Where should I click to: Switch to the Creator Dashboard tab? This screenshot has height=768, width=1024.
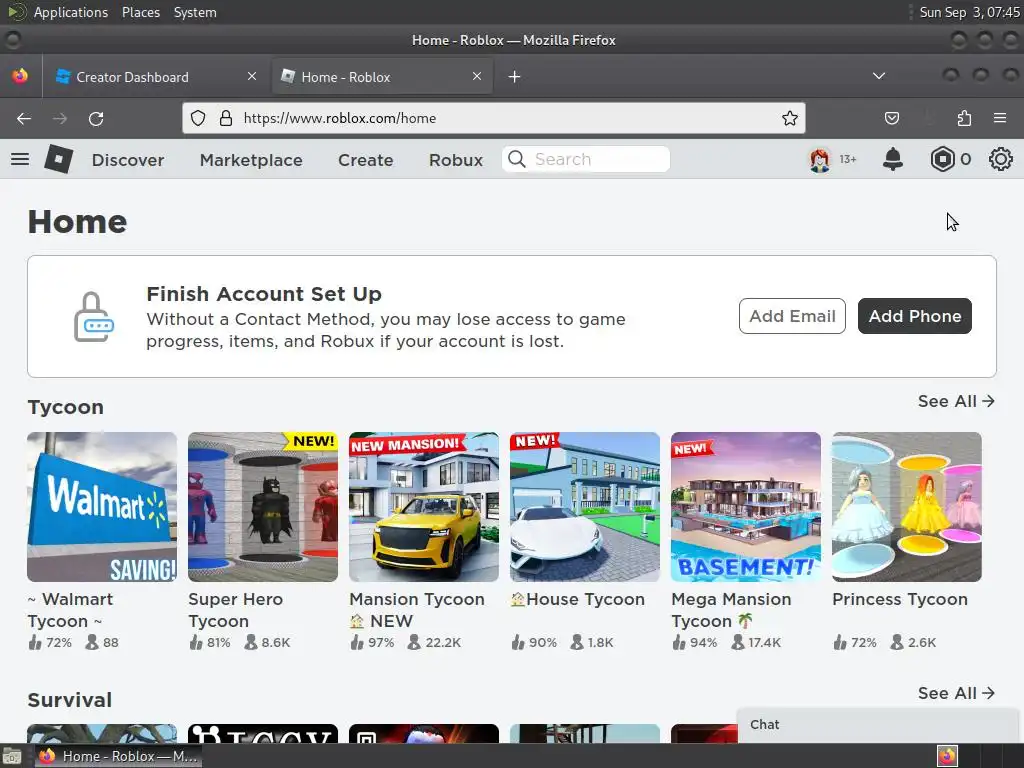click(155, 77)
